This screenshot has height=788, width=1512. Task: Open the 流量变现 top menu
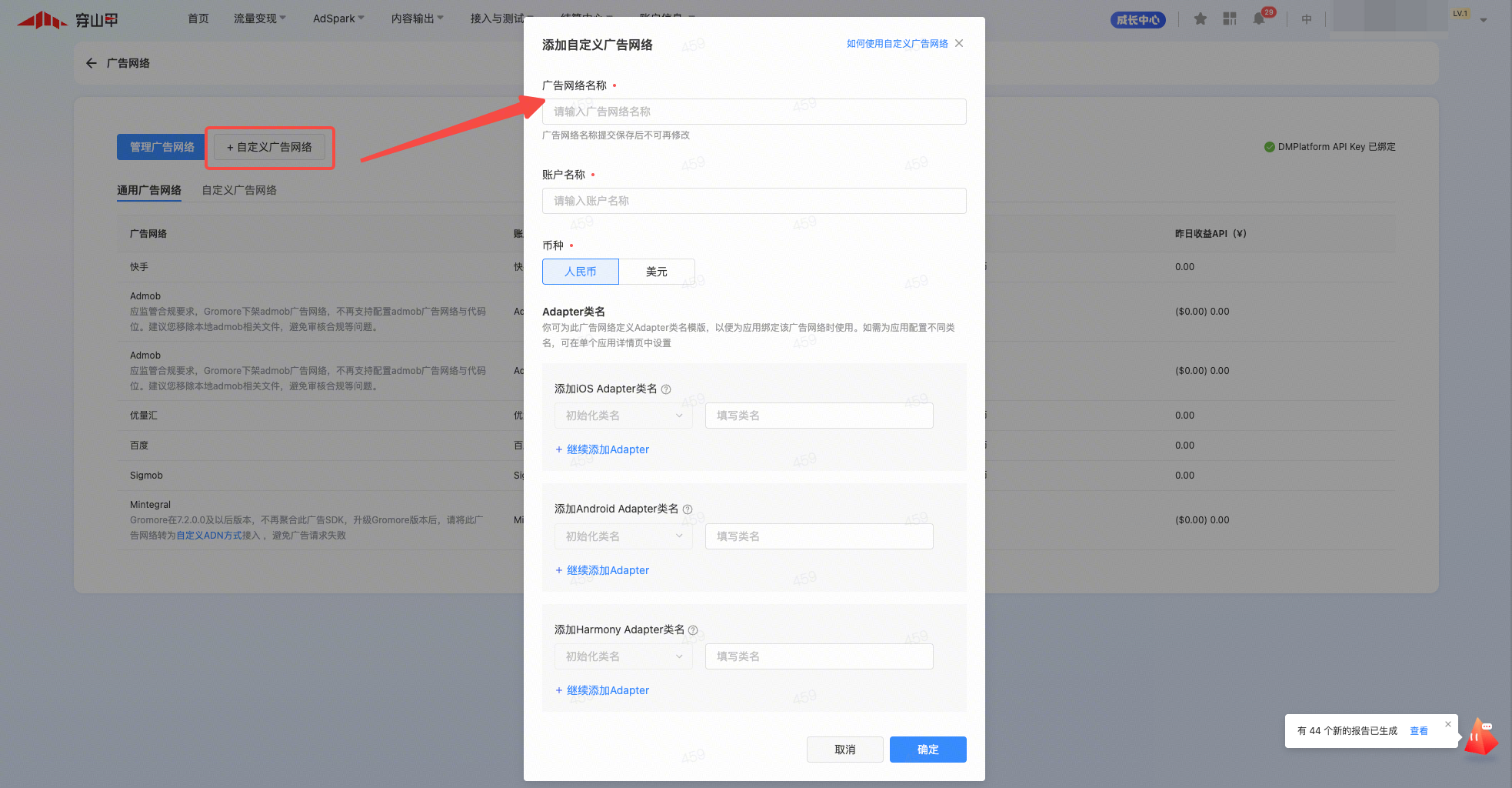[x=259, y=18]
